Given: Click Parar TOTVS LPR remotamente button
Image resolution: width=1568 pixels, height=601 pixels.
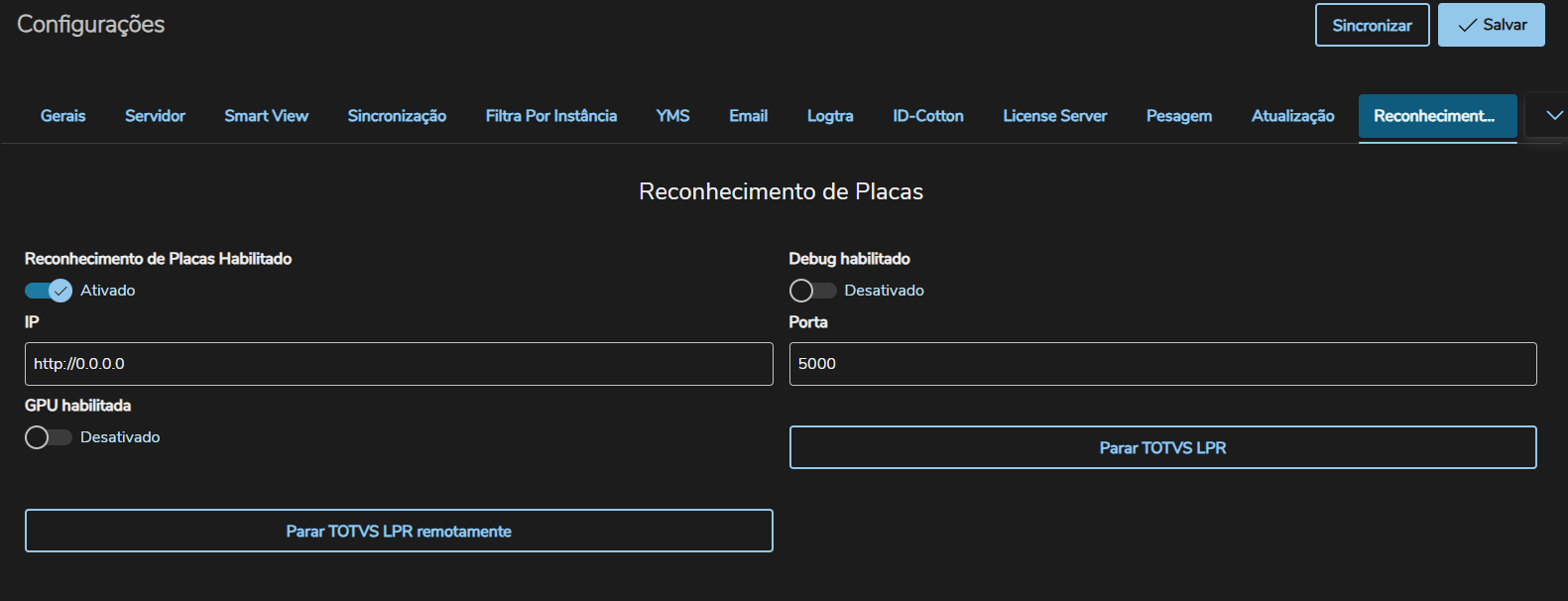Looking at the screenshot, I should click(x=399, y=531).
